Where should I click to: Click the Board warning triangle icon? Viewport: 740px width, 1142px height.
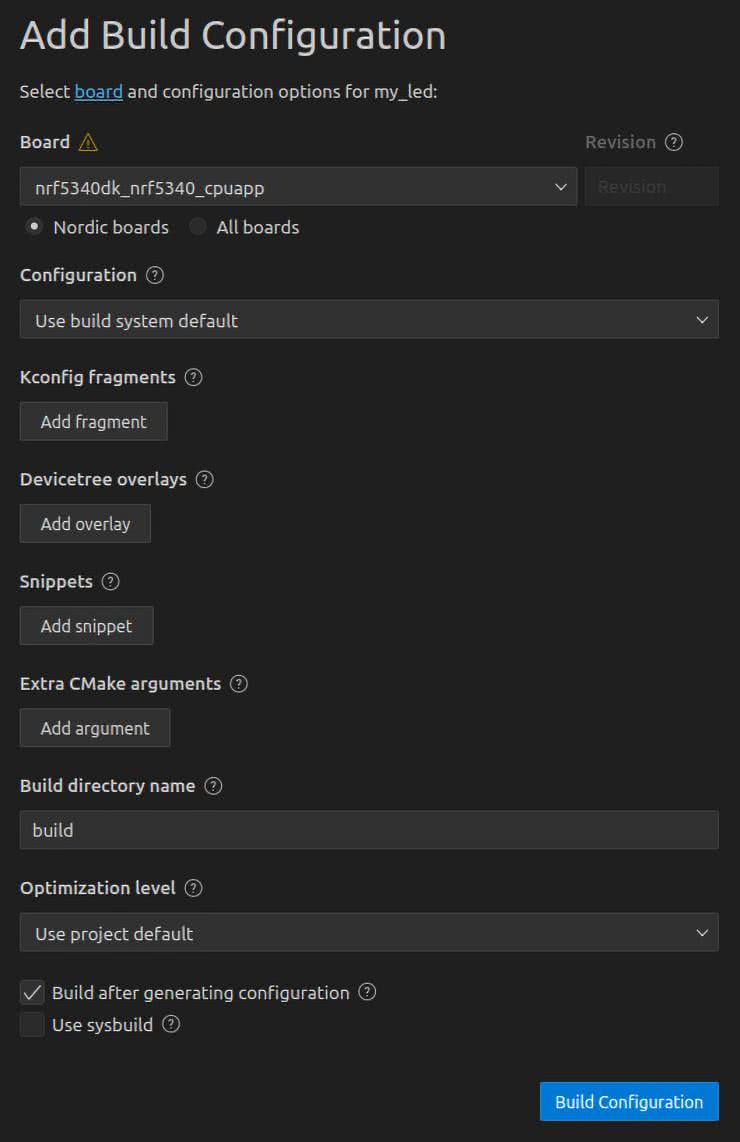tap(88, 142)
